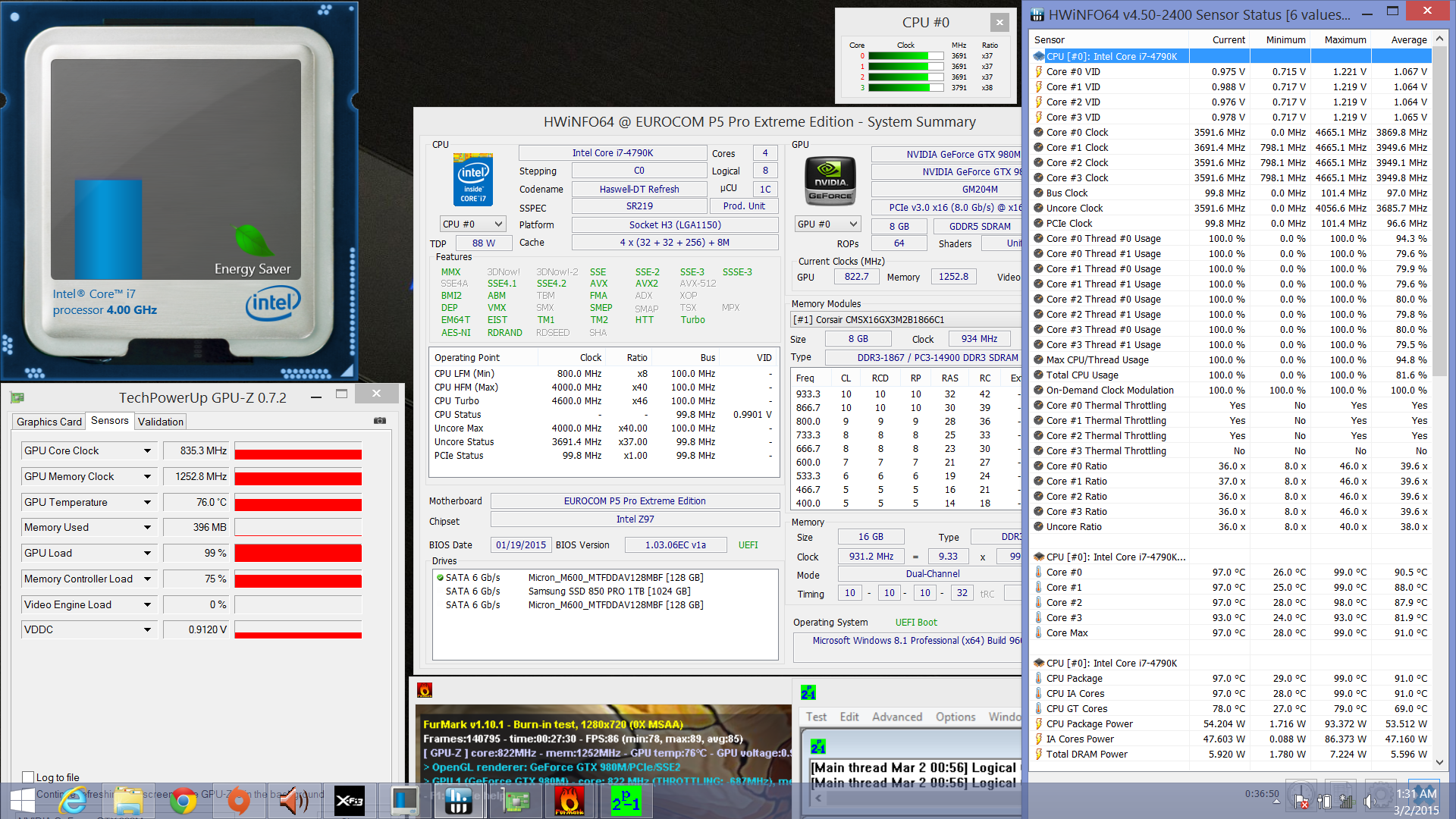Click the sensor list scroll-down arrow
Screen dimensions: 1456x819
(x=1439, y=762)
